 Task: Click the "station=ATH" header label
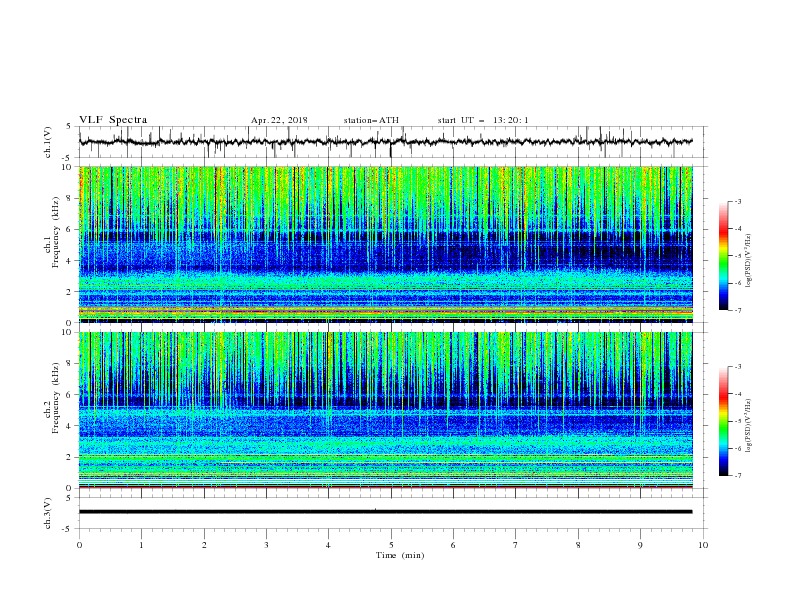coord(371,120)
